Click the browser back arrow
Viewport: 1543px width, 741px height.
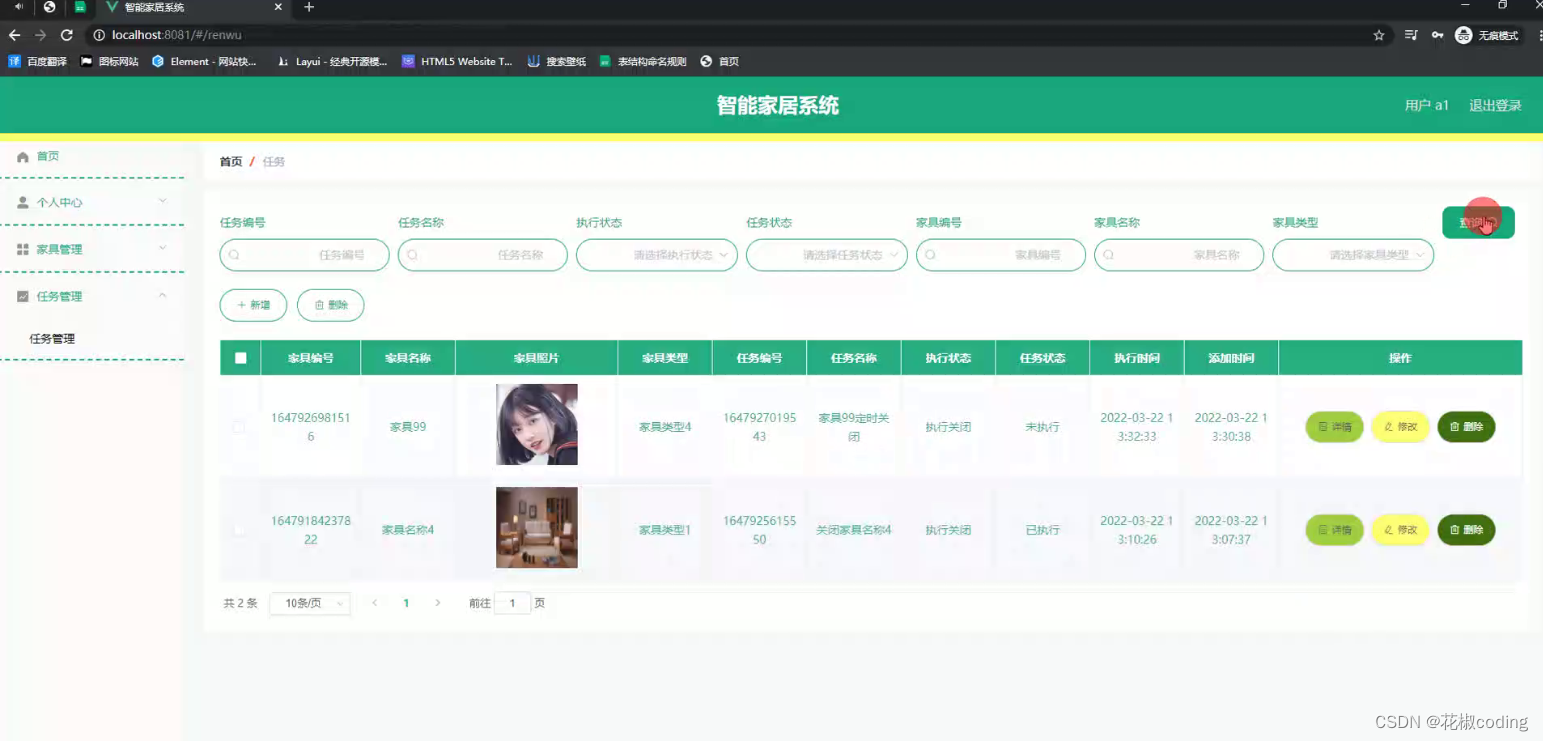[14, 35]
